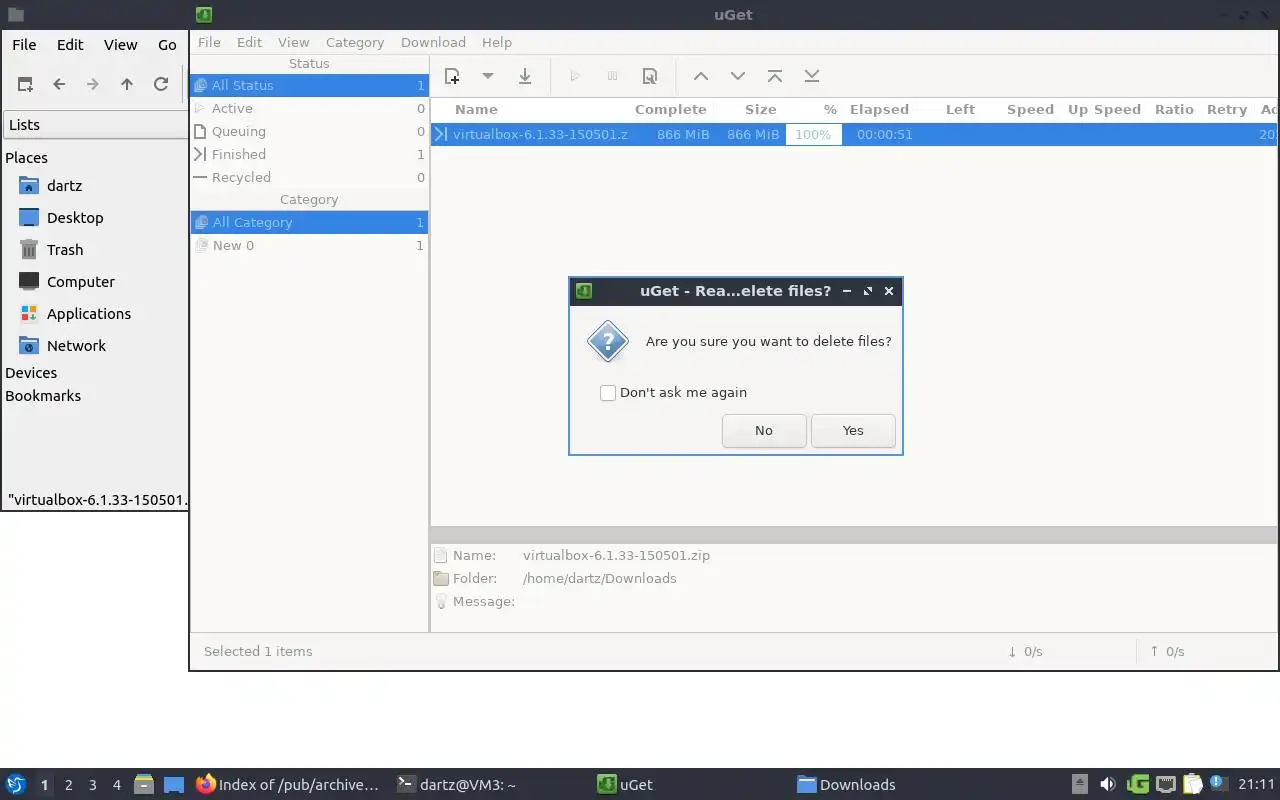Switch to Downloads window in taskbar
The height and width of the screenshot is (800, 1280).
click(846, 785)
